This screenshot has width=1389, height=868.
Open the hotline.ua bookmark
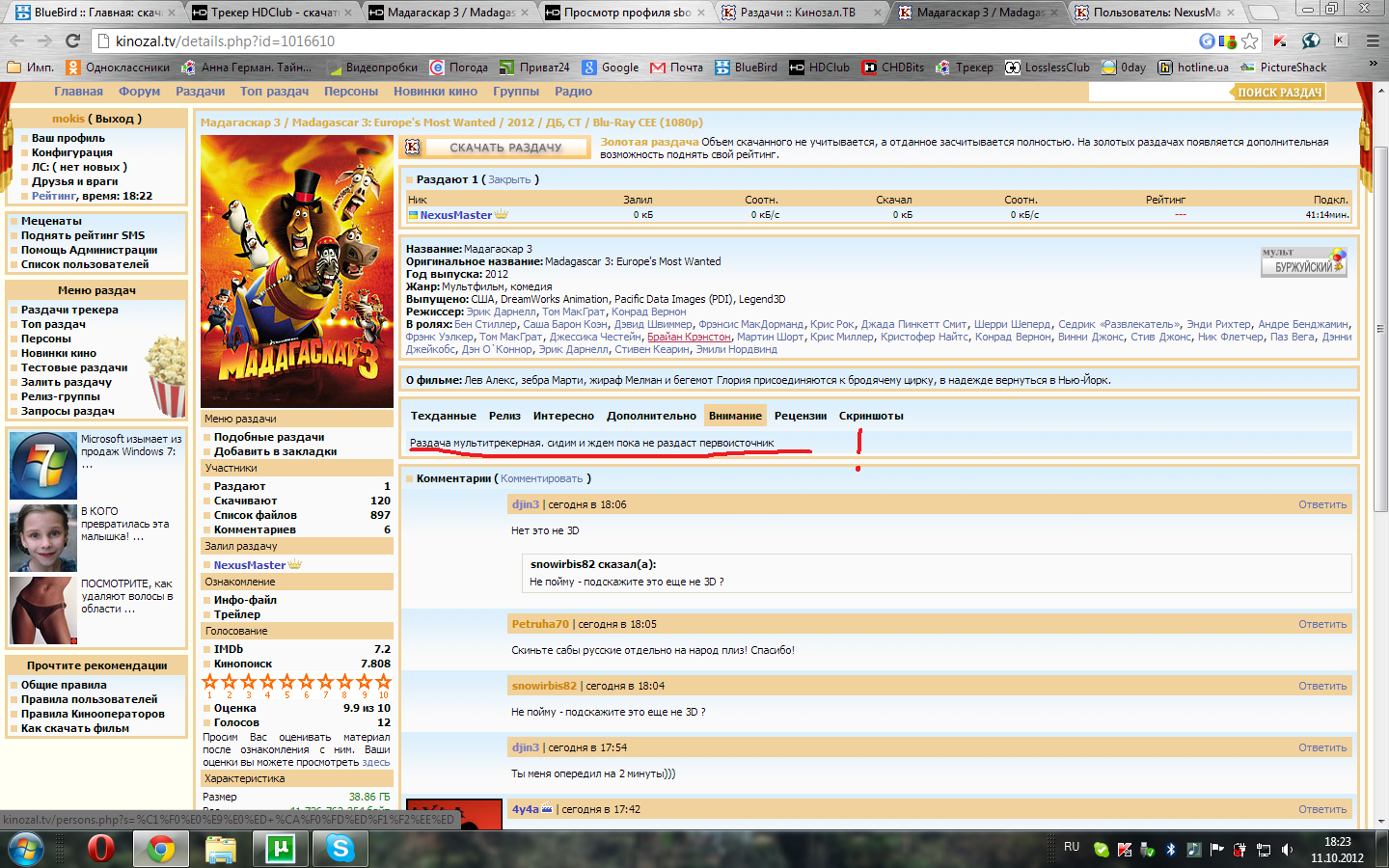tap(1193, 68)
